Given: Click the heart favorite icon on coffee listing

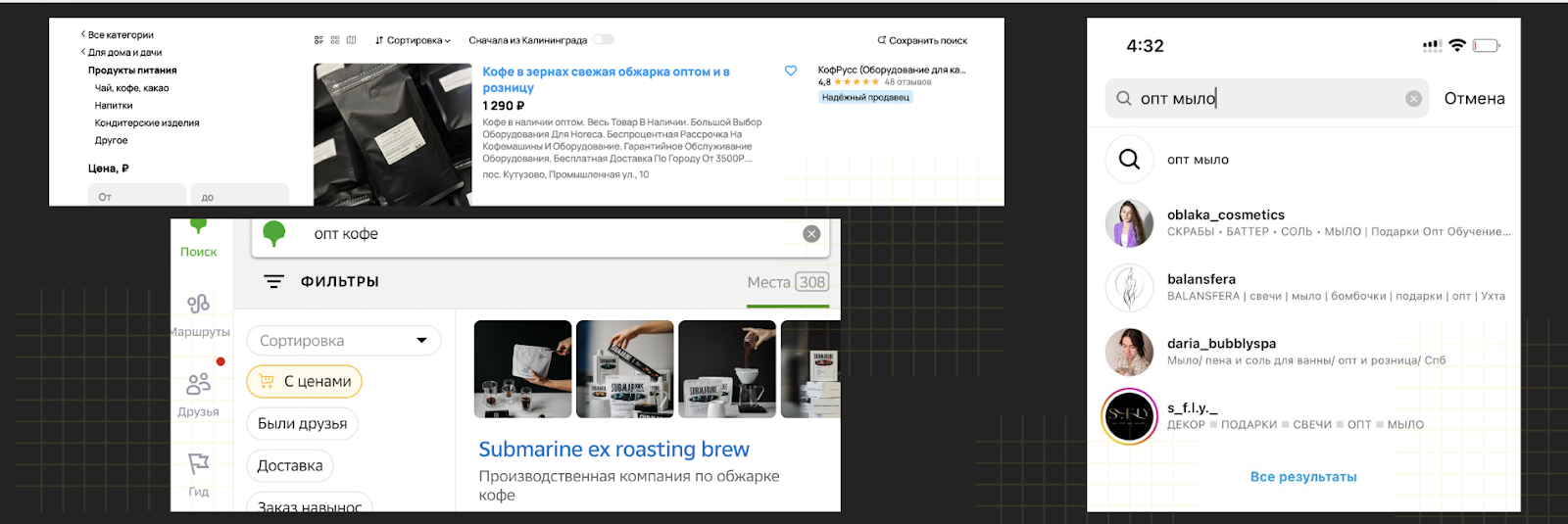Looking at the screenshot, I should 791,71.
